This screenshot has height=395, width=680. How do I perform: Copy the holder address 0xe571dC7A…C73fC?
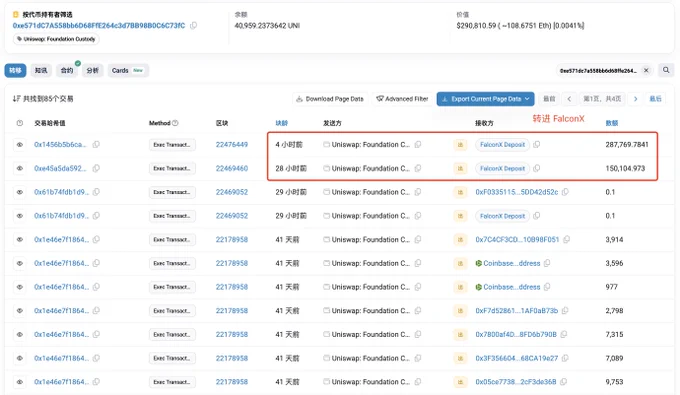[x=193, y=26]
